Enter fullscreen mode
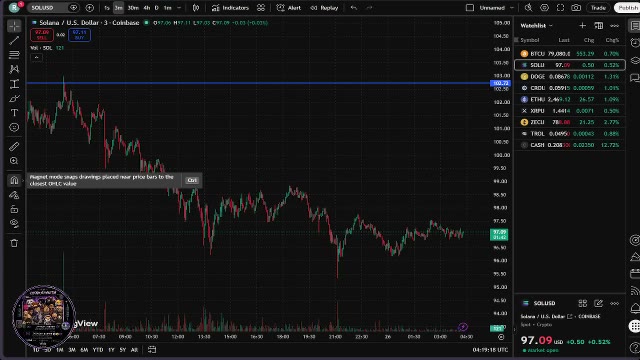 pos(560,8)
